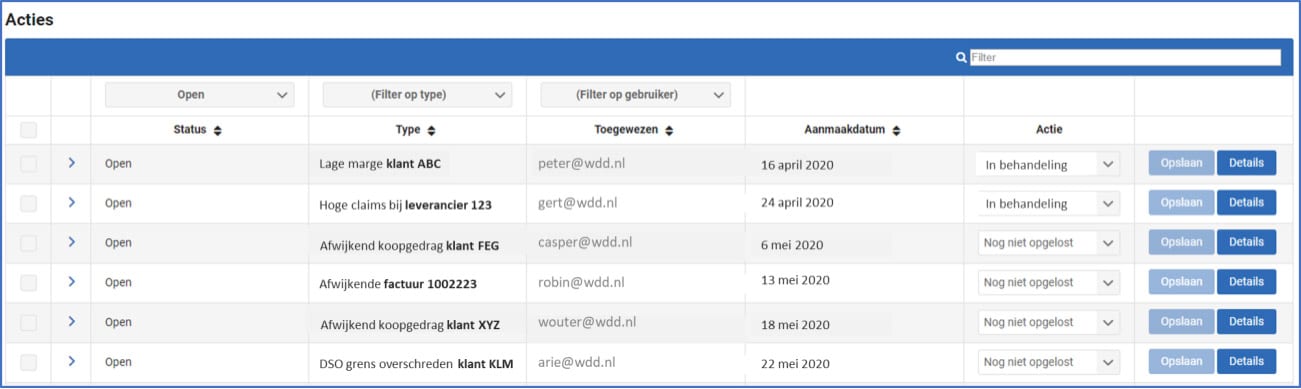Check the box for robin@wdd.nl row
Viewport: 1301px width, 389px height.
pyautogui.click(x=28, y=283)
